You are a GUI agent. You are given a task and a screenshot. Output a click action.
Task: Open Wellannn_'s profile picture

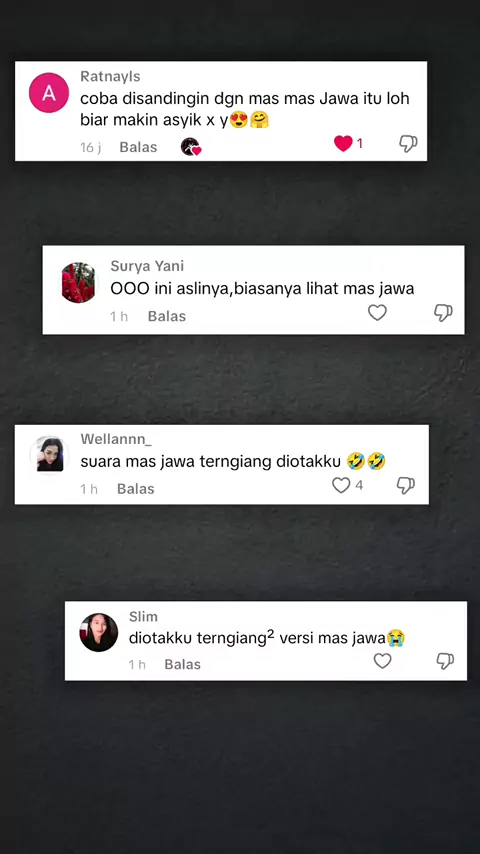pyautogui.click(x=49, y=455)
